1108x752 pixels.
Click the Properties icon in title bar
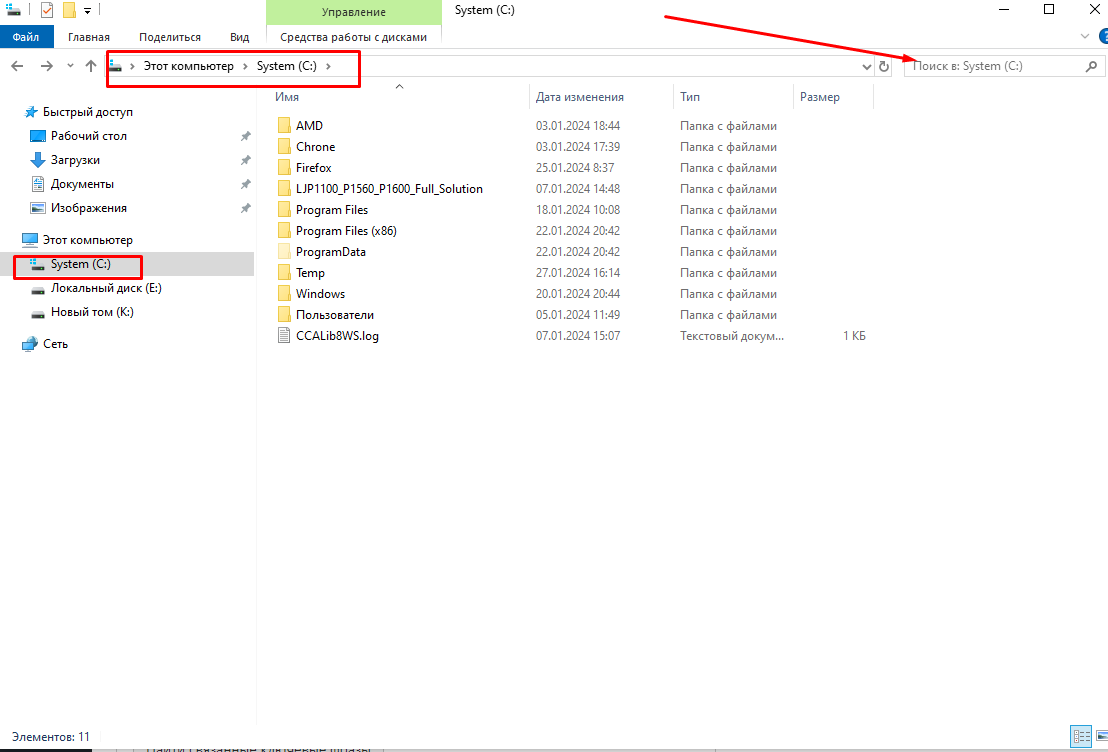coord(47,10)
